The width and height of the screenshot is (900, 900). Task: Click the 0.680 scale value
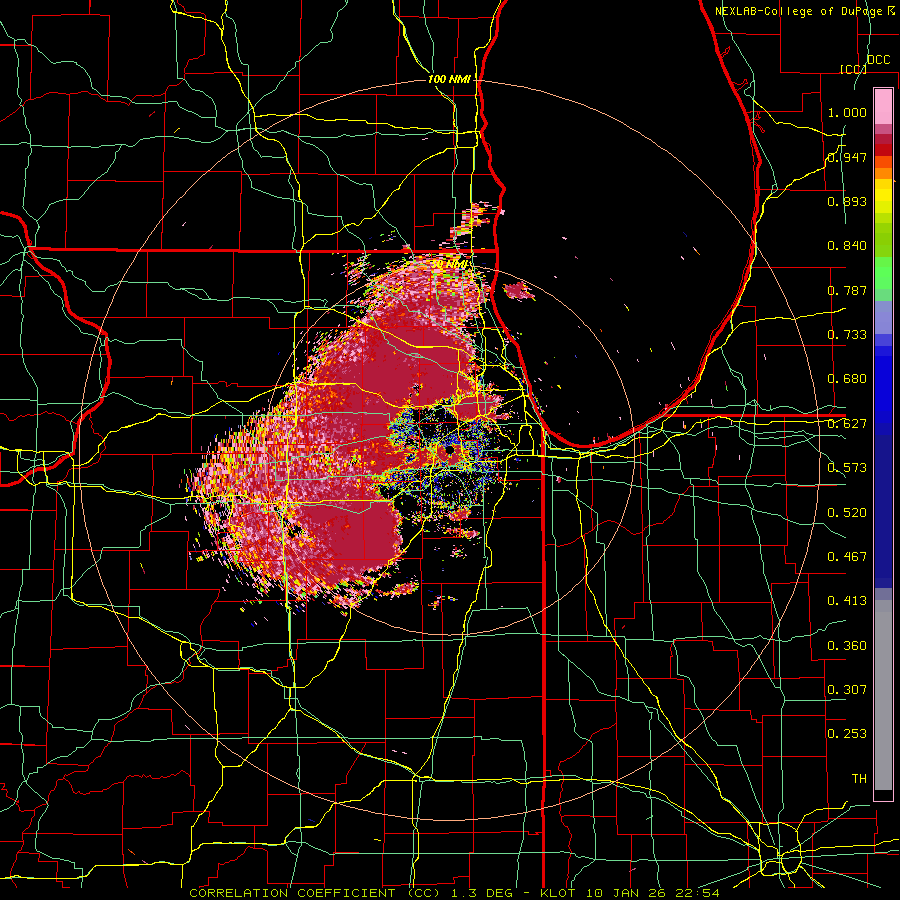[847, 379]
